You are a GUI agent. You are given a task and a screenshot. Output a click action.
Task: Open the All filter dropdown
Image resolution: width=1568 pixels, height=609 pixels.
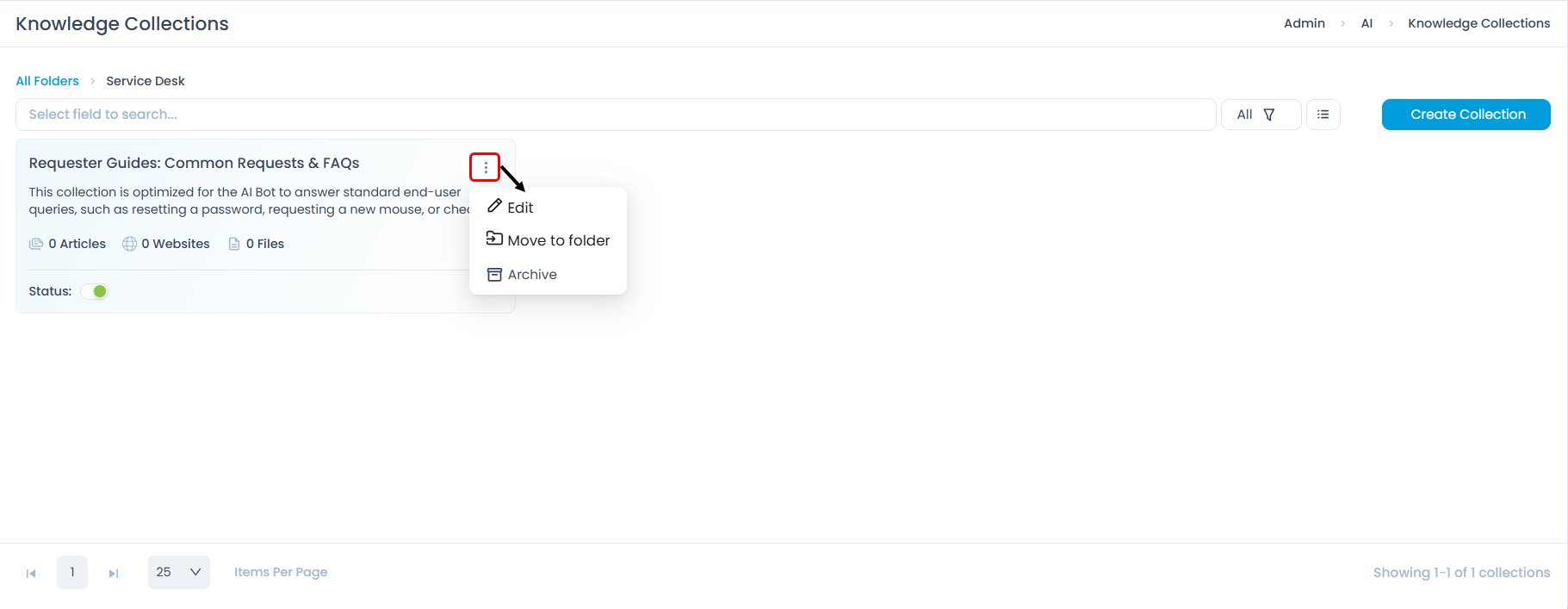pyautogui.click(x=1261, y=115)
